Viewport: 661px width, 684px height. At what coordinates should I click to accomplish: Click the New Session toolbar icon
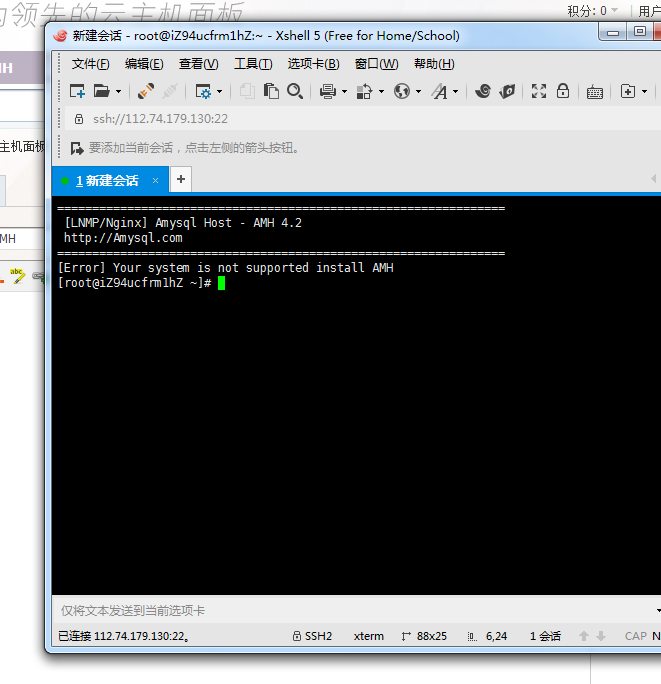point(77,91)
